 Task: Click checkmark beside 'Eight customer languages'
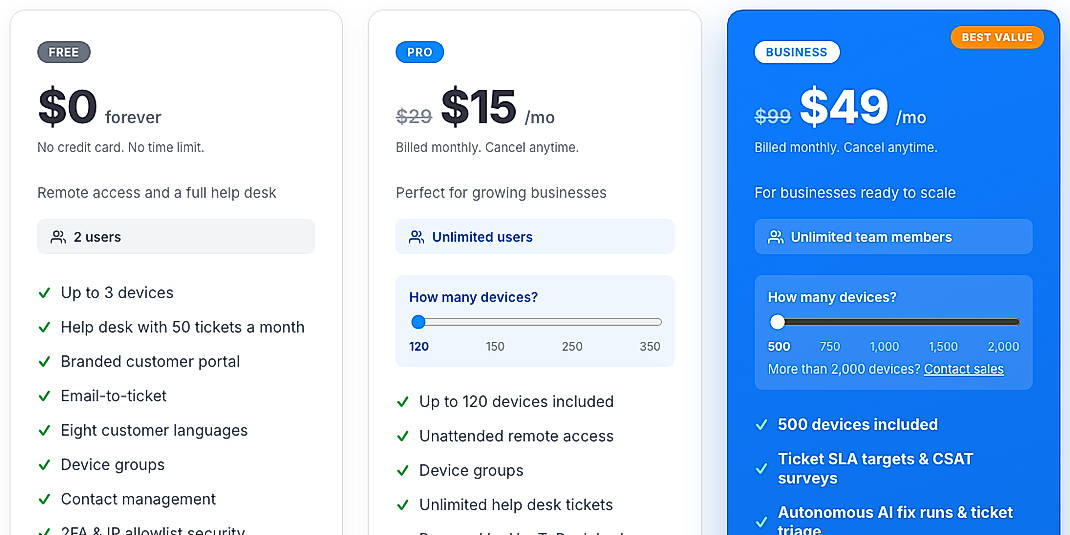coord(44,431)
